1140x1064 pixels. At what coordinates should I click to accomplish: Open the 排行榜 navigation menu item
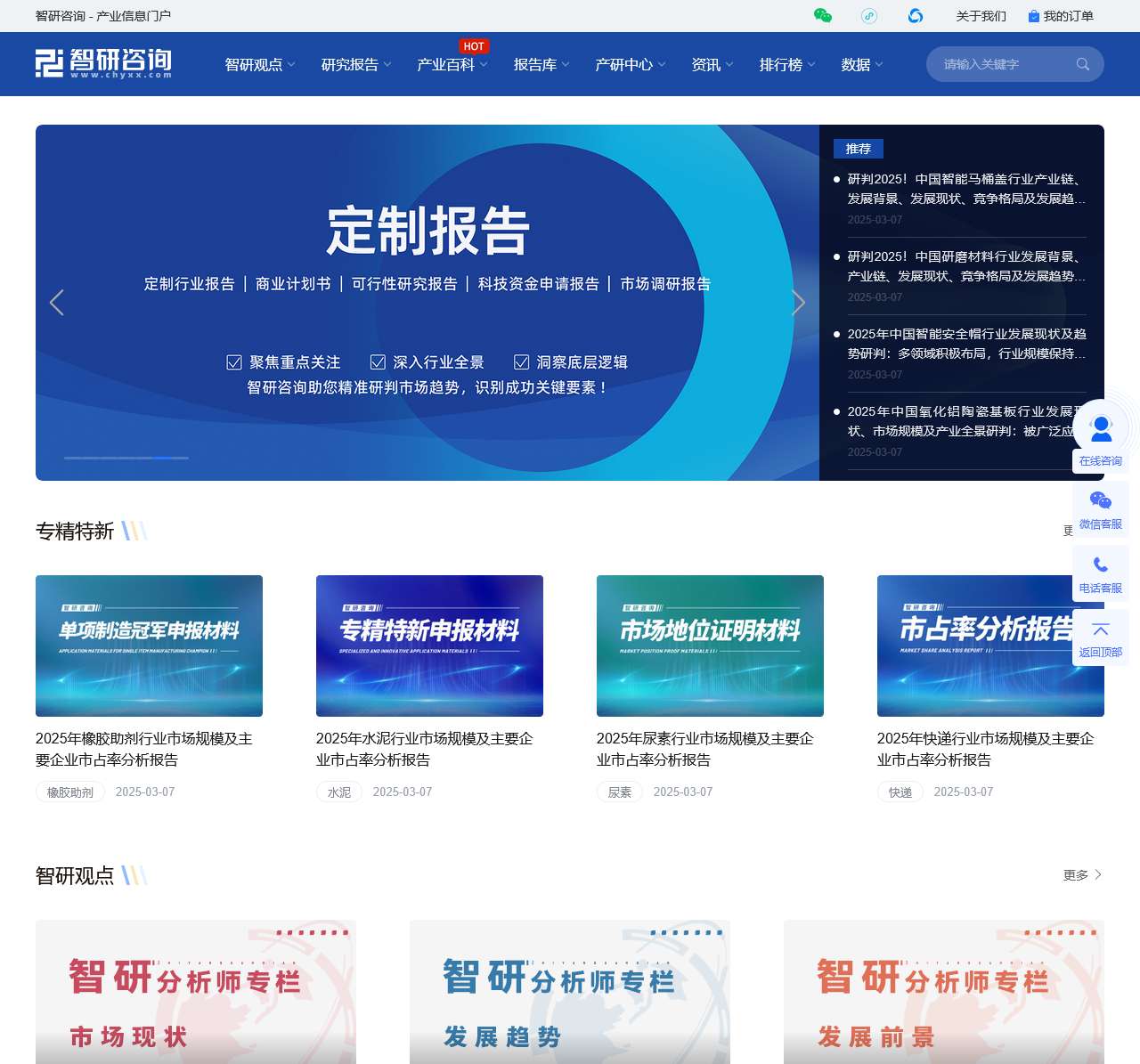click(782, 64)
